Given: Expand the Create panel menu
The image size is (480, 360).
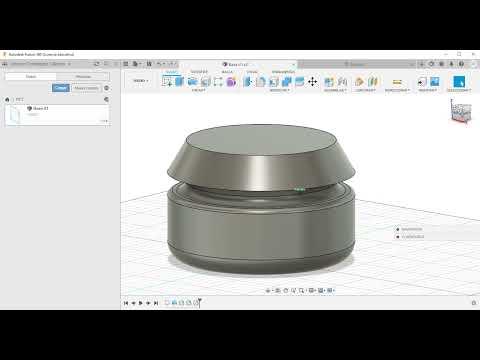Looking at the screenshot, I should pyautogui.click(x=199, y=90).
